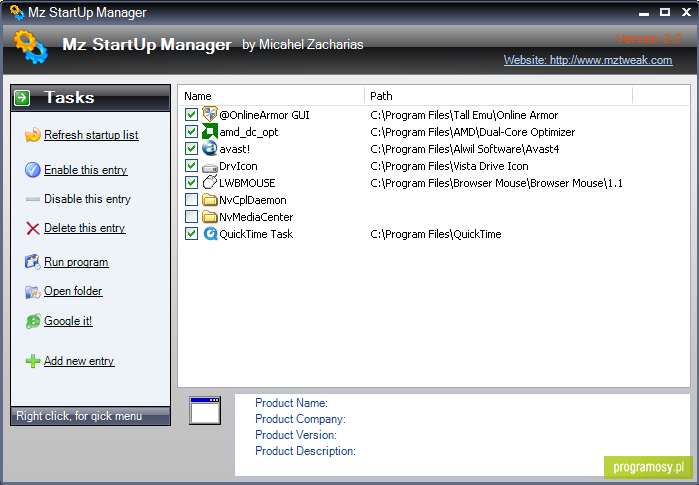Image resolution: width=699 pixels, height=485 pixels.
Task: Select the avast! entry name
Action: click(234, 149)
